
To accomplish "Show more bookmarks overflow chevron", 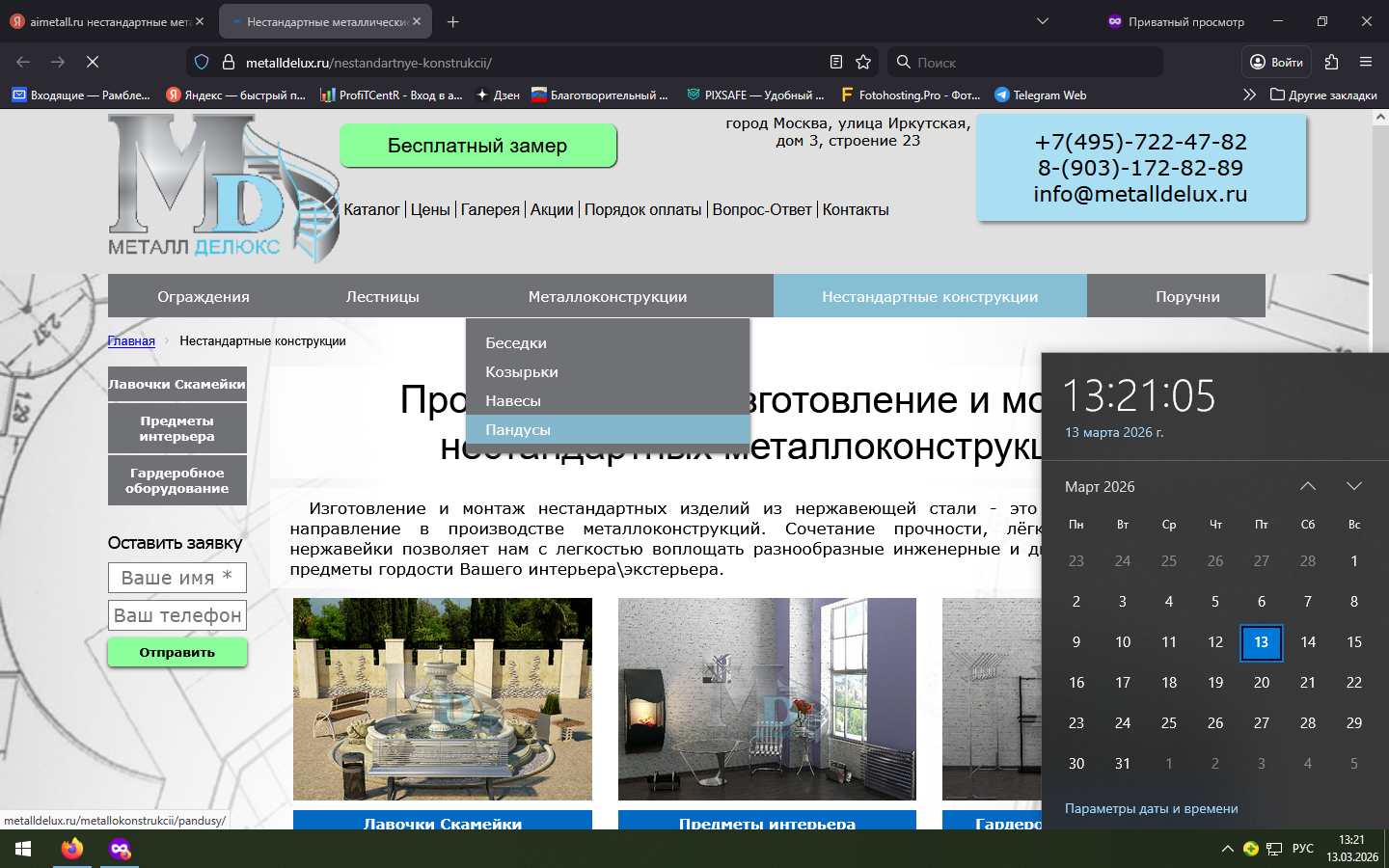I will [1249, 95].
